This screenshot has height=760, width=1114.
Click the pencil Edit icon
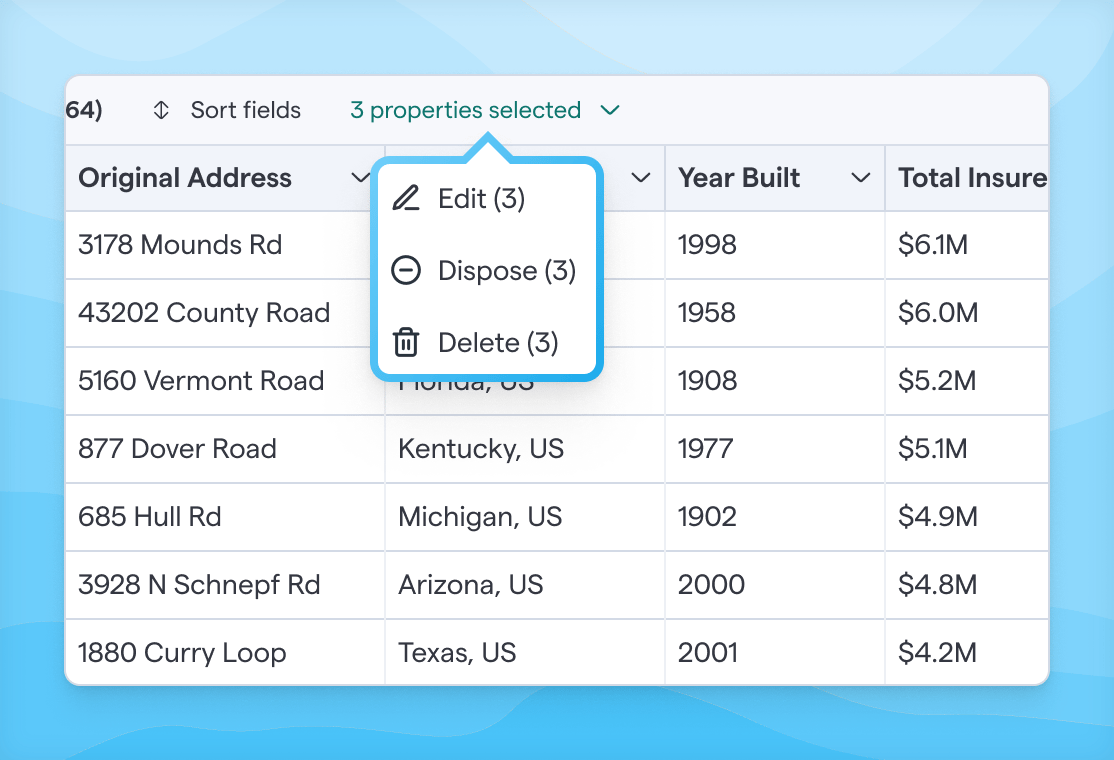coord(405,199)
